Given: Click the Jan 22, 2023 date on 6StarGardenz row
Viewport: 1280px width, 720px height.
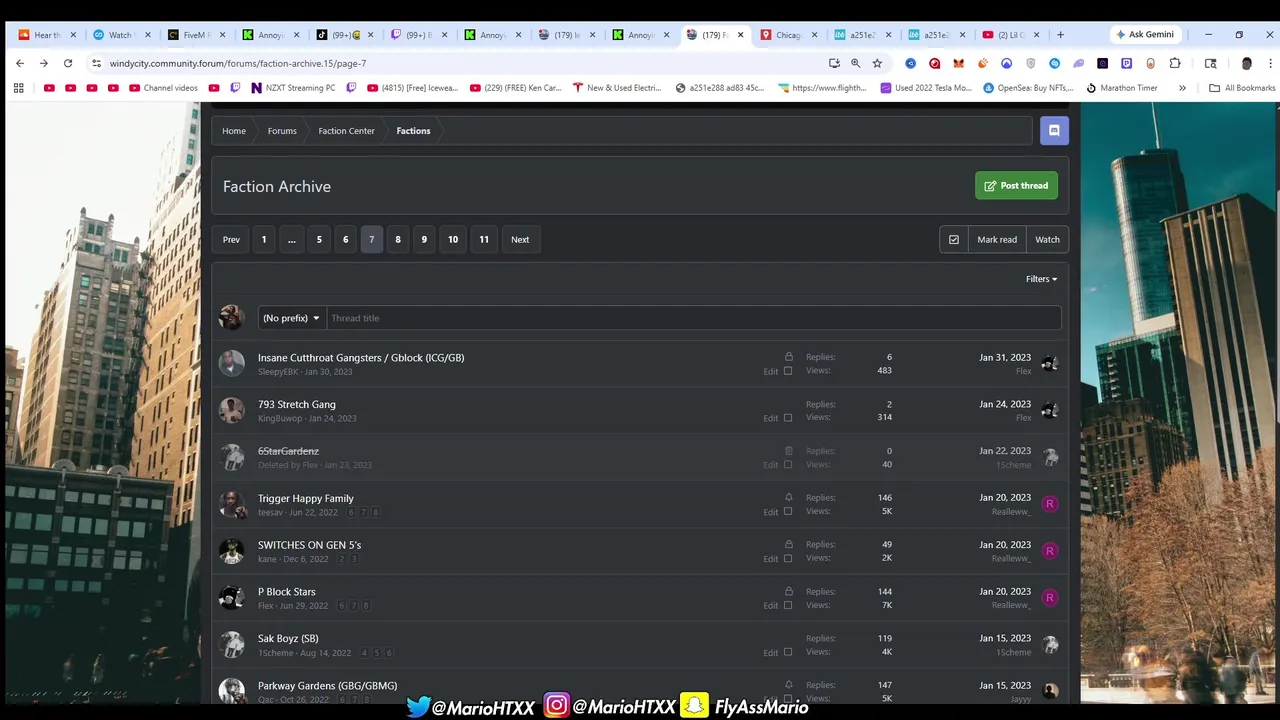Looking at the screenshot, I should [x=1005, y=451].
